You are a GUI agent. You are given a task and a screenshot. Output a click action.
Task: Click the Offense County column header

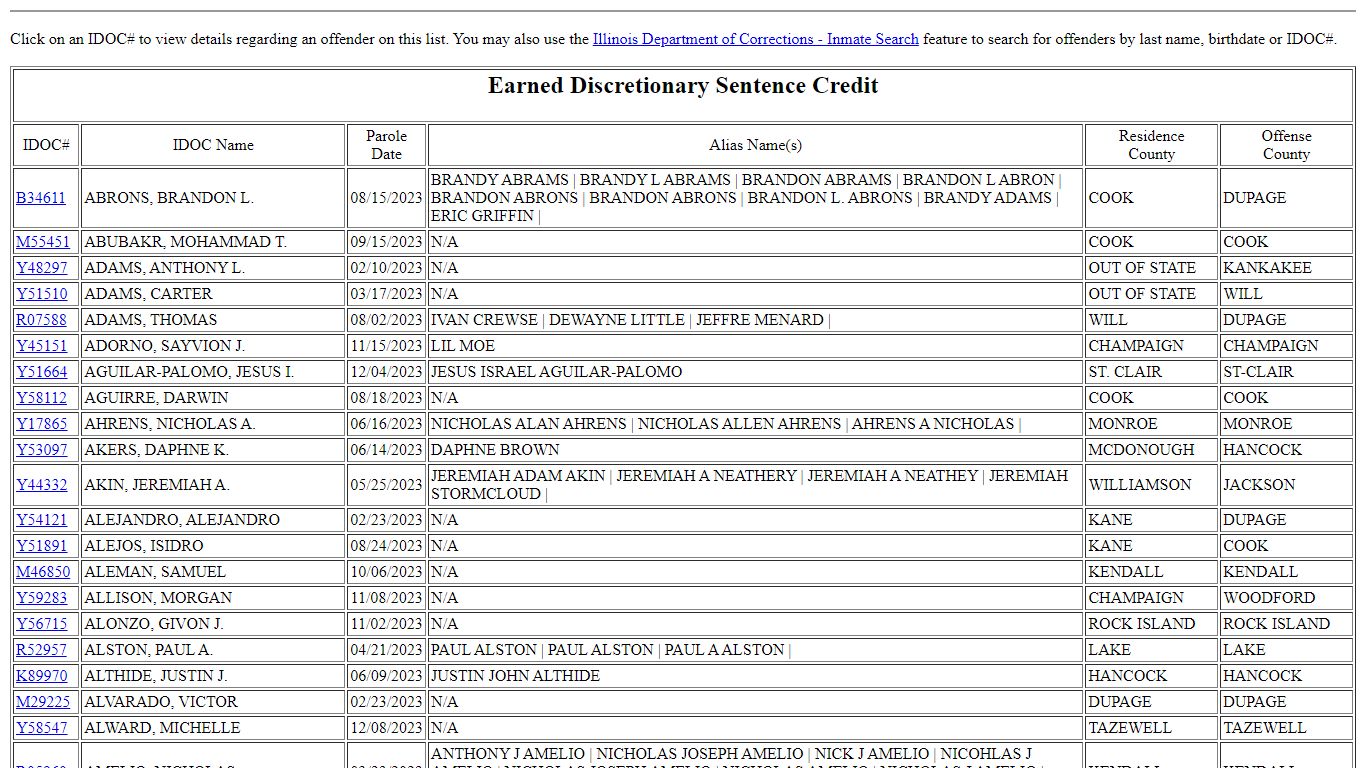click(1286, 145)
